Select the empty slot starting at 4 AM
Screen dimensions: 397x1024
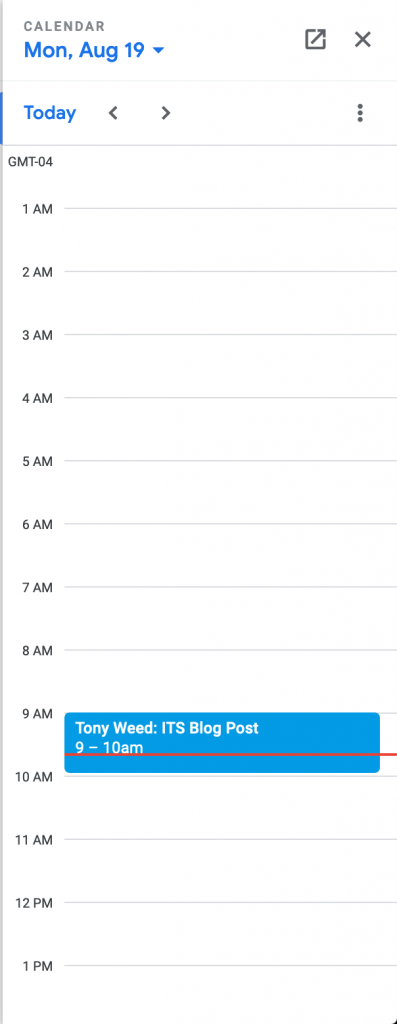[x=230, y=429]
